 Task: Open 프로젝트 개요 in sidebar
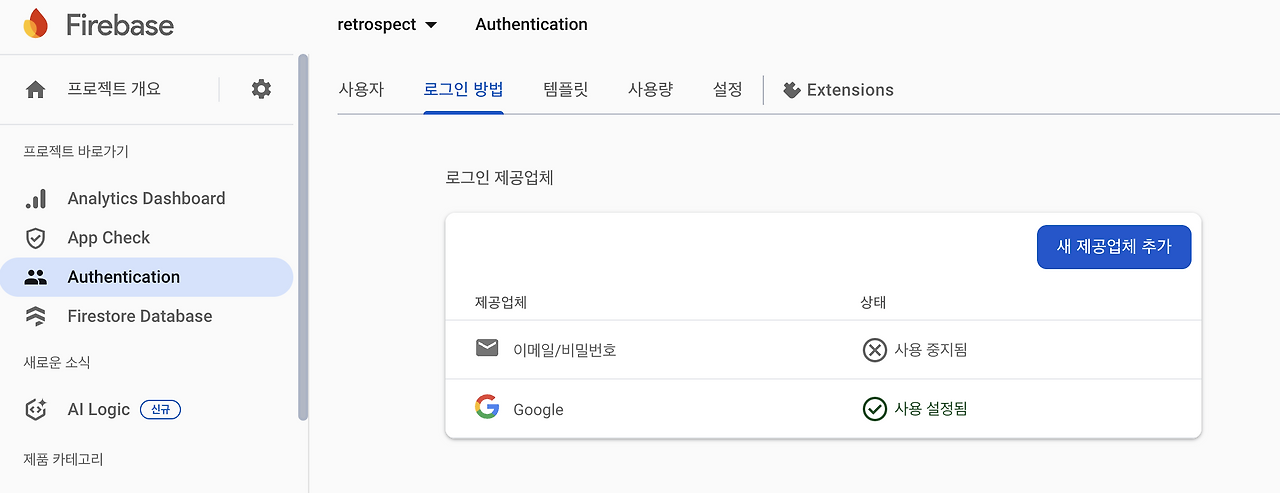(x=114, y=89)
